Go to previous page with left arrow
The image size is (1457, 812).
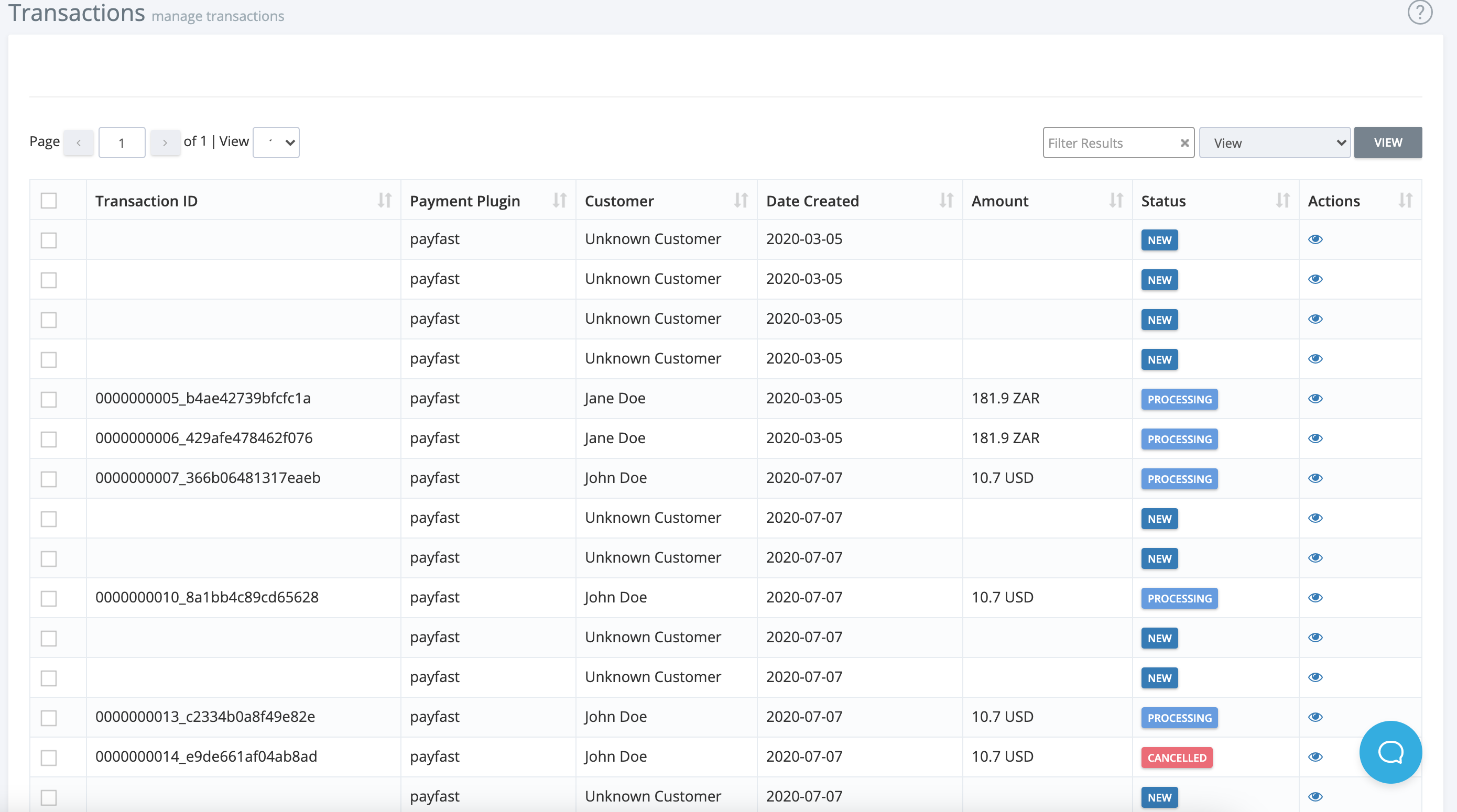click(78, 142)
